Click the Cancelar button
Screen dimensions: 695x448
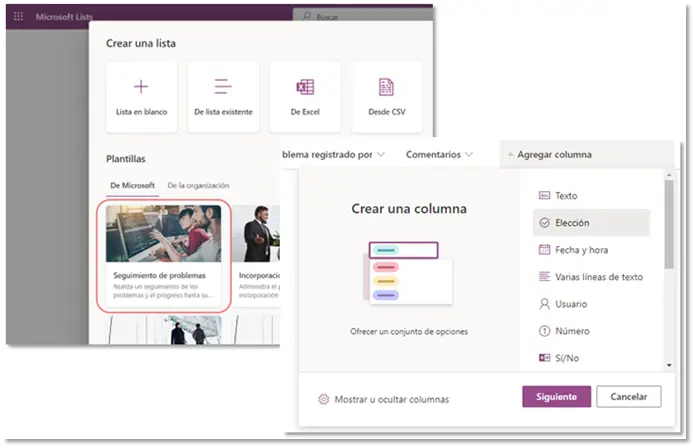(629, 397)
